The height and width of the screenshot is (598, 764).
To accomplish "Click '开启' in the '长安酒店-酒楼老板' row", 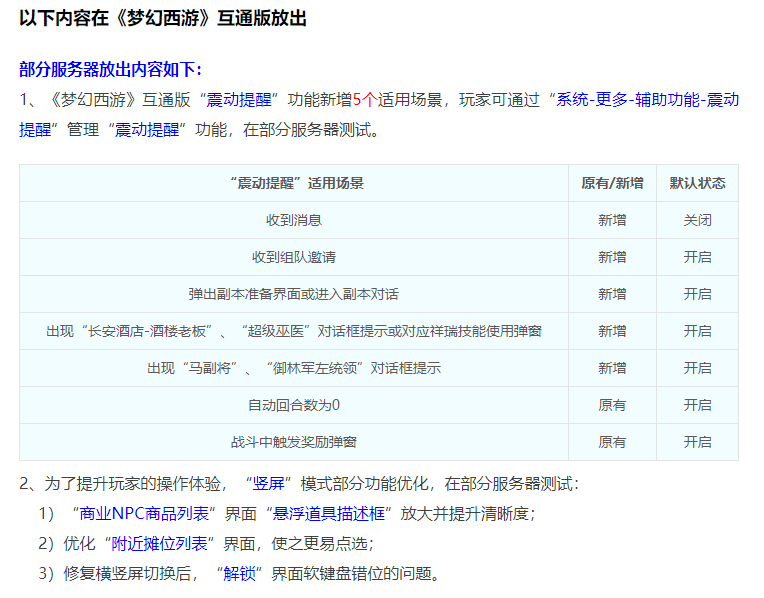I will (697, 331).
